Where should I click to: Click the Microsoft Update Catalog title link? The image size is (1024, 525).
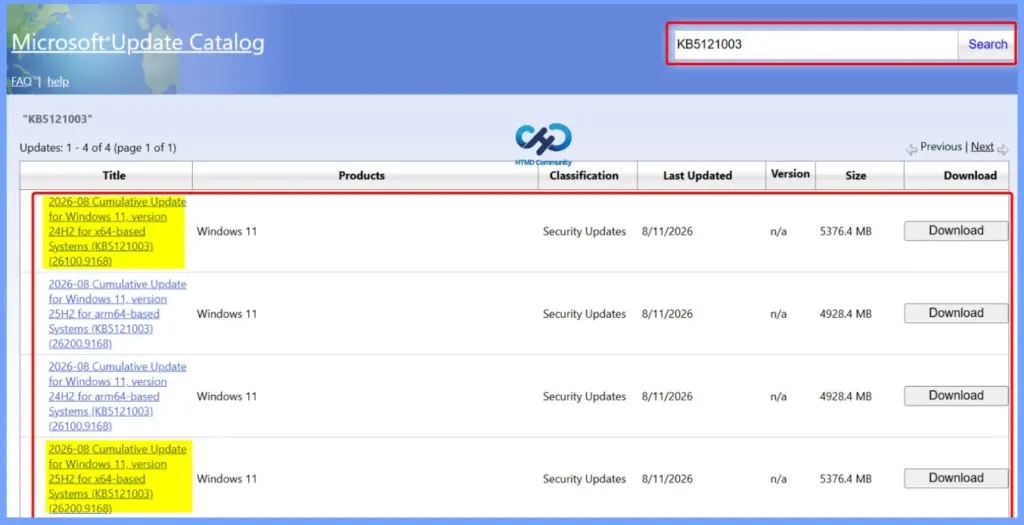138,42
